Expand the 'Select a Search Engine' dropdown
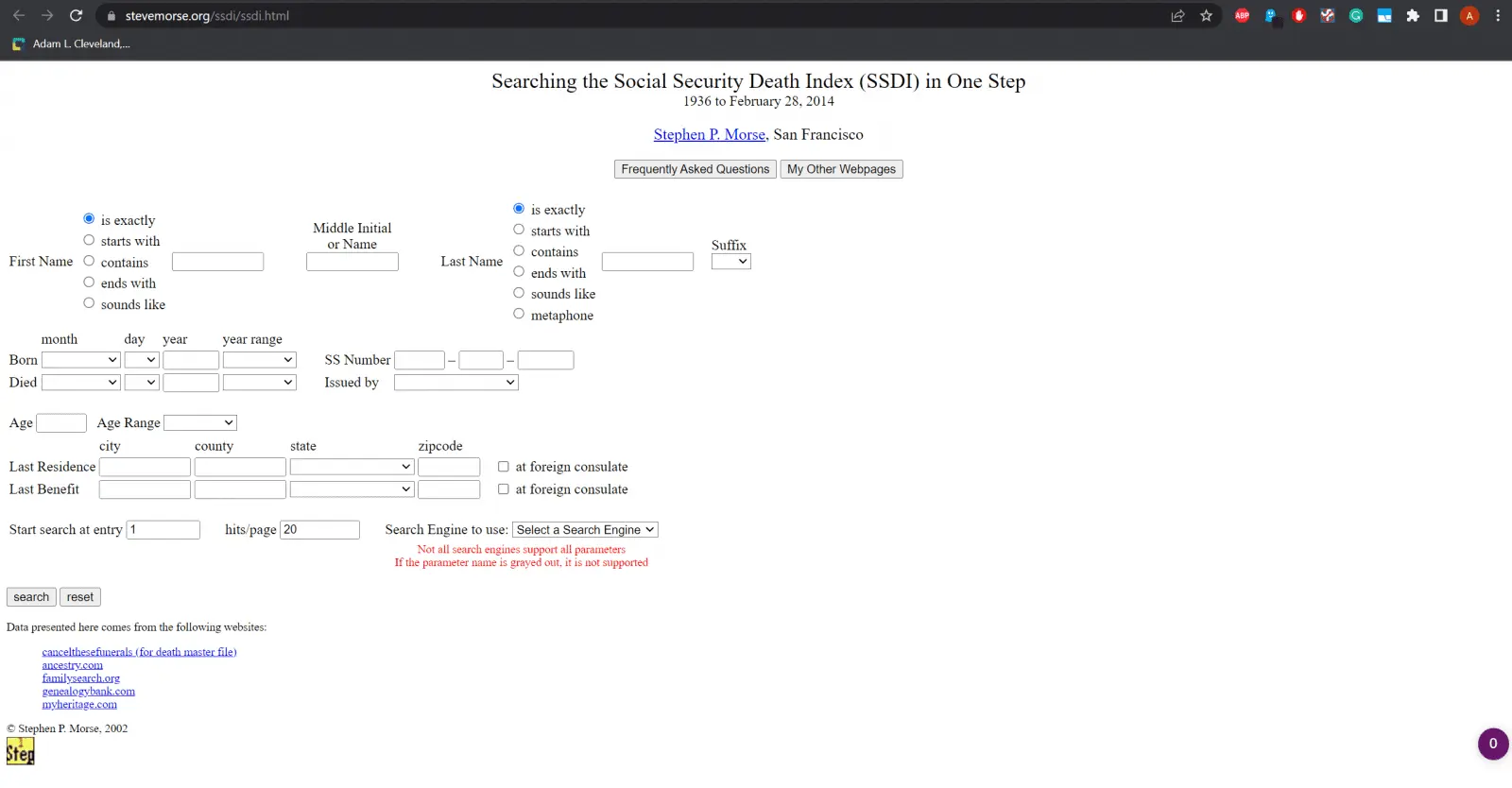The image size is (1512, 788). 585,530
